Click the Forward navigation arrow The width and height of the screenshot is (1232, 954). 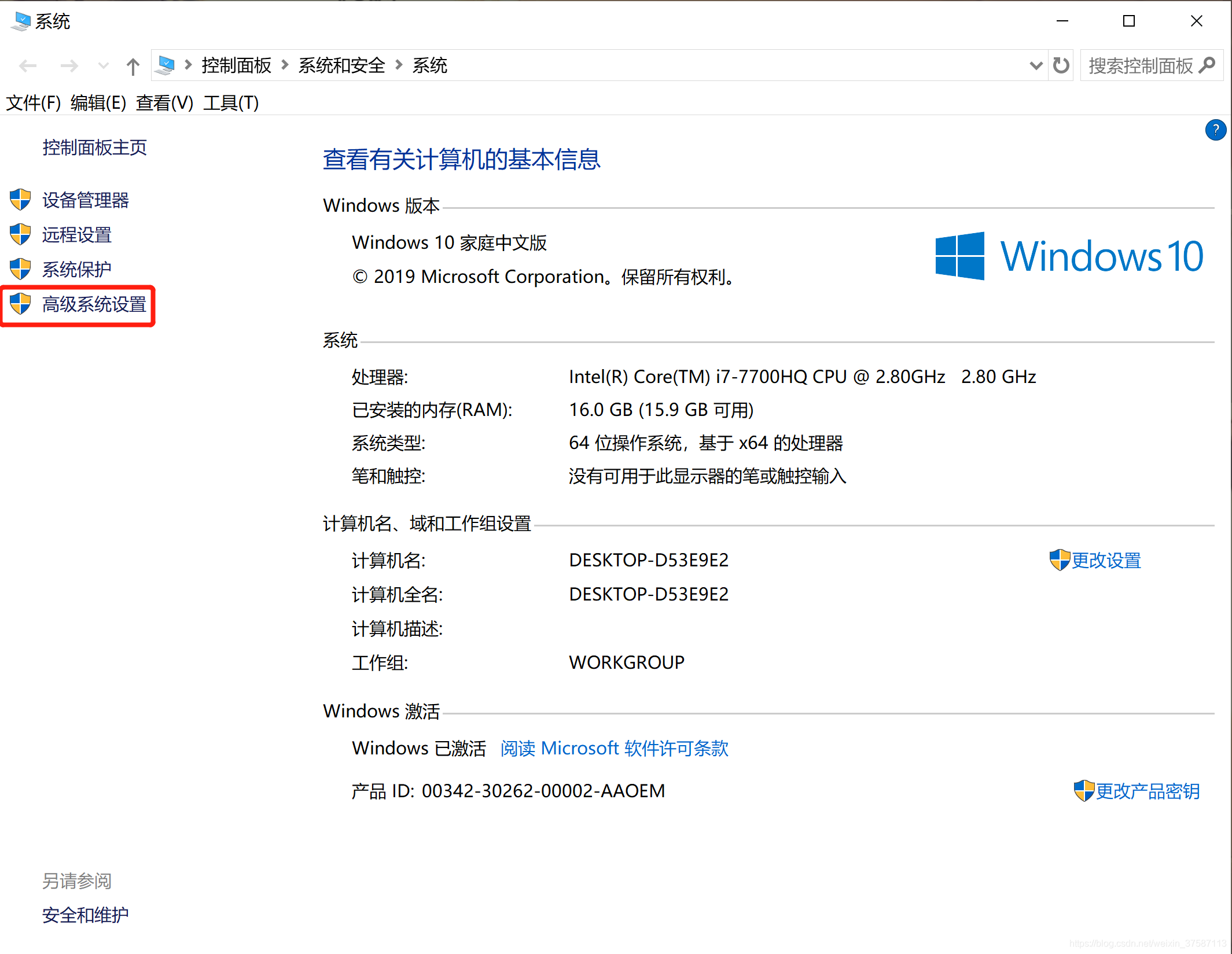[x=69, y=66]
